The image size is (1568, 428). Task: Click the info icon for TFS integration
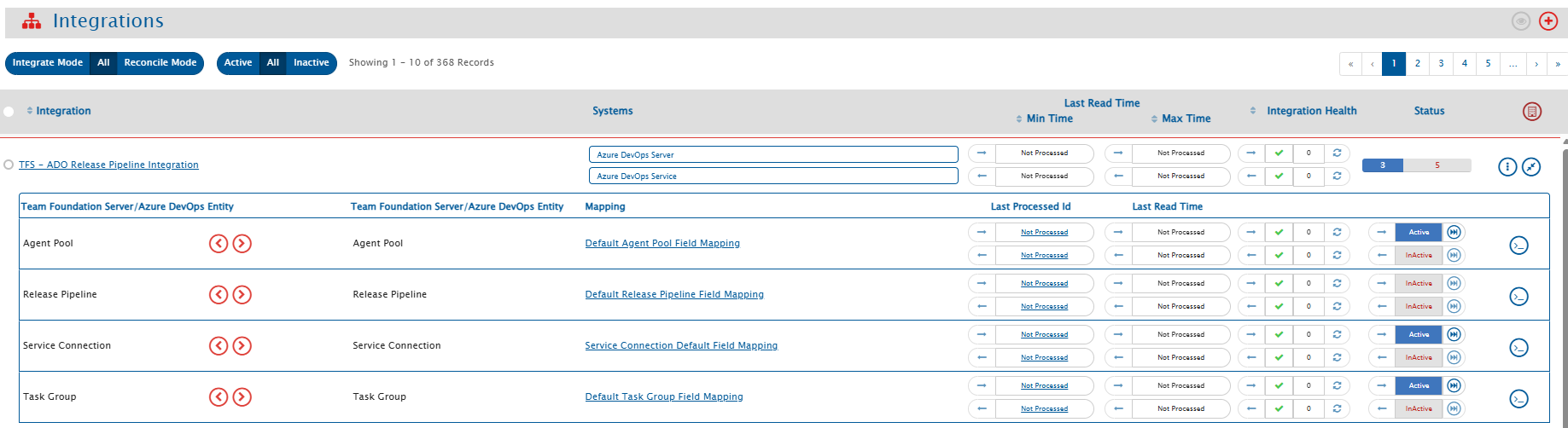pyautogui.click(x=1507, y=166)
